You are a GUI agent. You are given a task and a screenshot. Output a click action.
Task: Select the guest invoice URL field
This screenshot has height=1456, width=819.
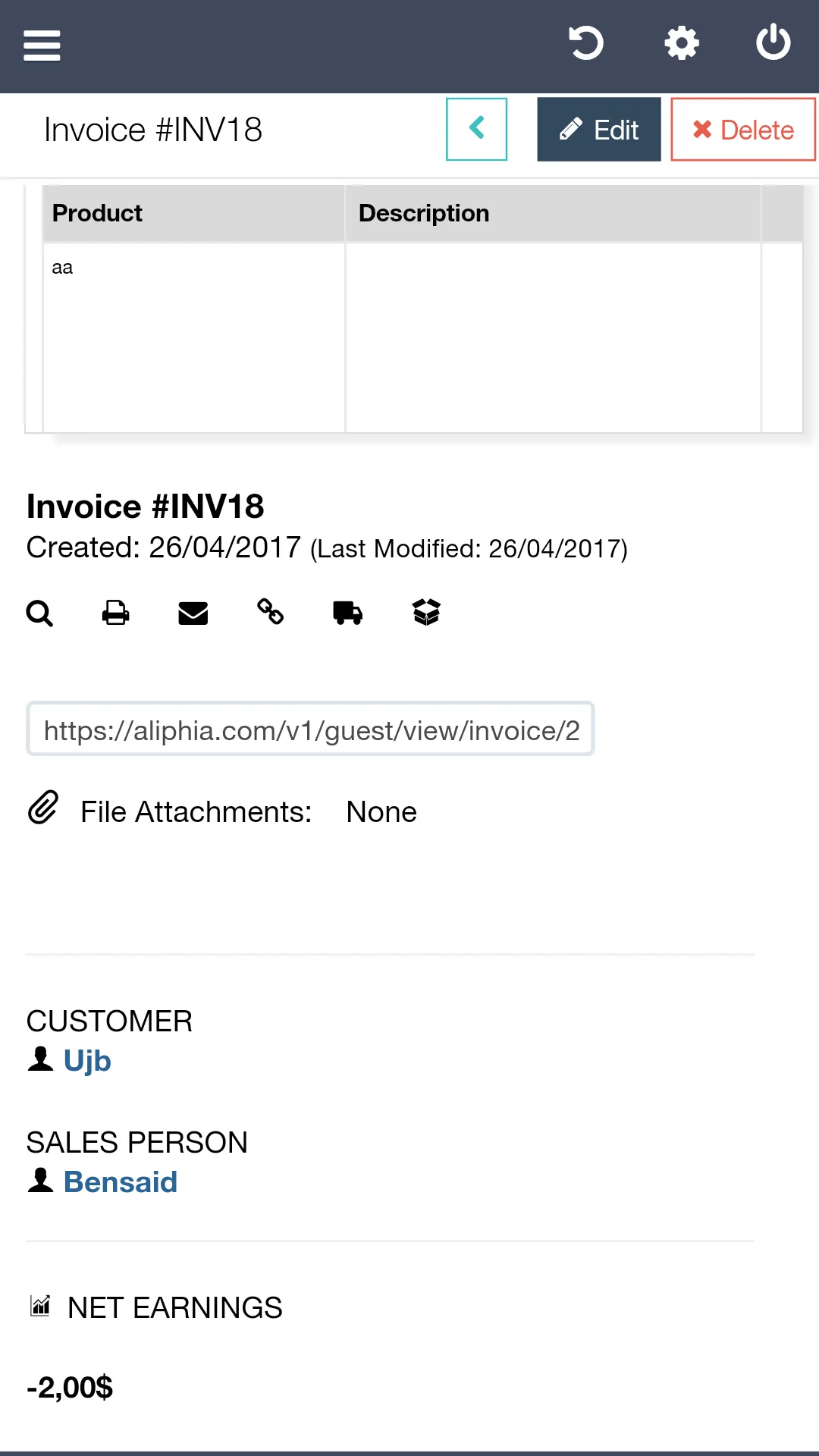click(310, 730)
